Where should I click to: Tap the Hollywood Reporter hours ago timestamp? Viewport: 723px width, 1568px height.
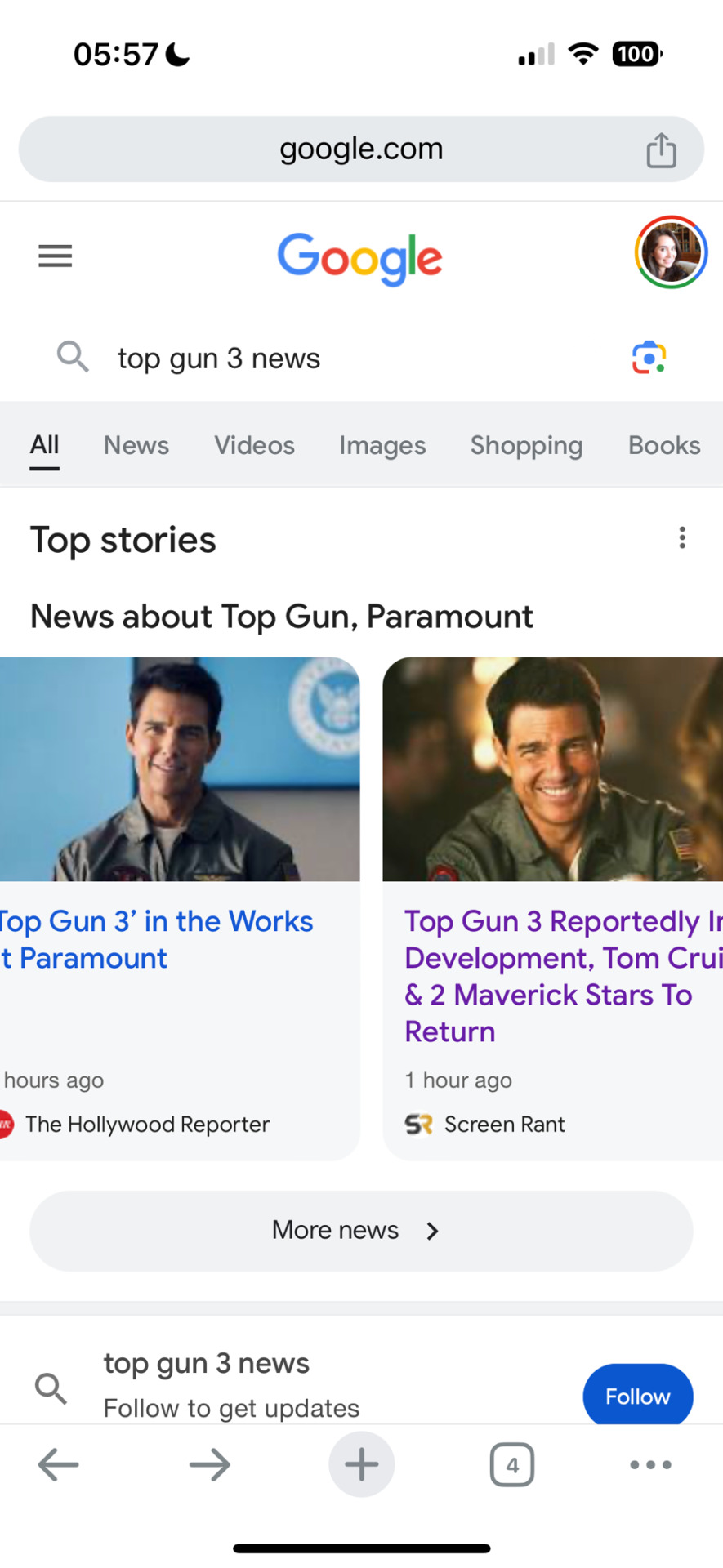[52, 1080]
